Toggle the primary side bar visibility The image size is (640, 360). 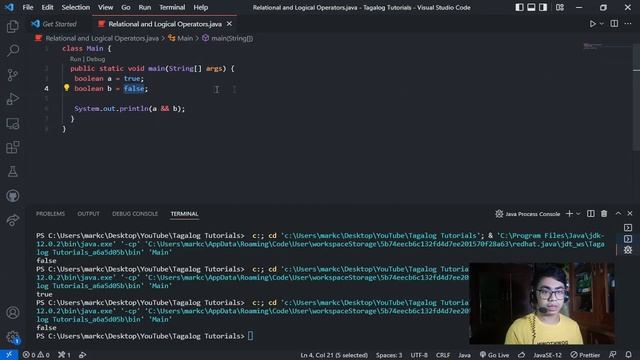click(519, 7)
